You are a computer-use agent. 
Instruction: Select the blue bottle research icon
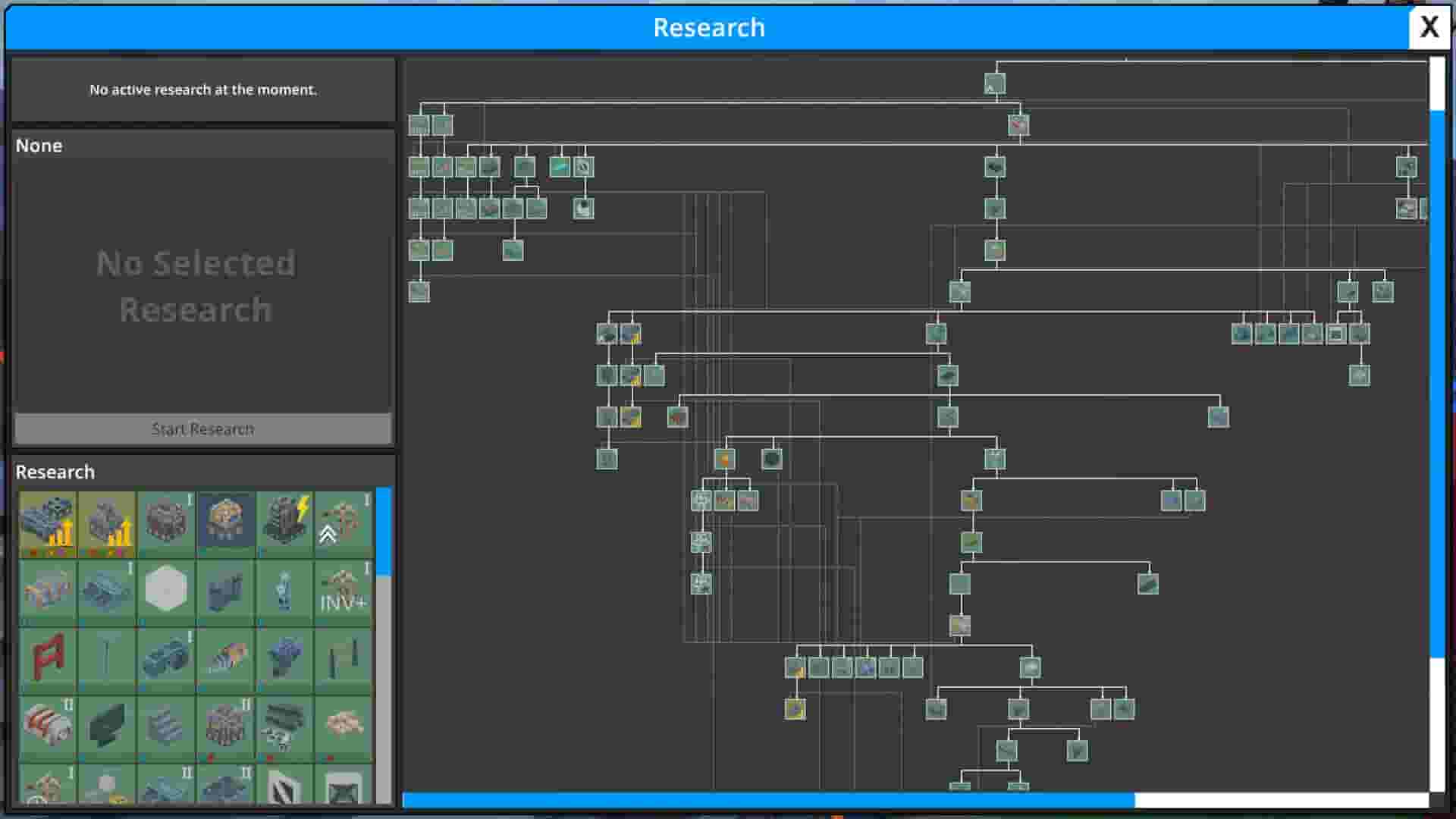[284, 591]
